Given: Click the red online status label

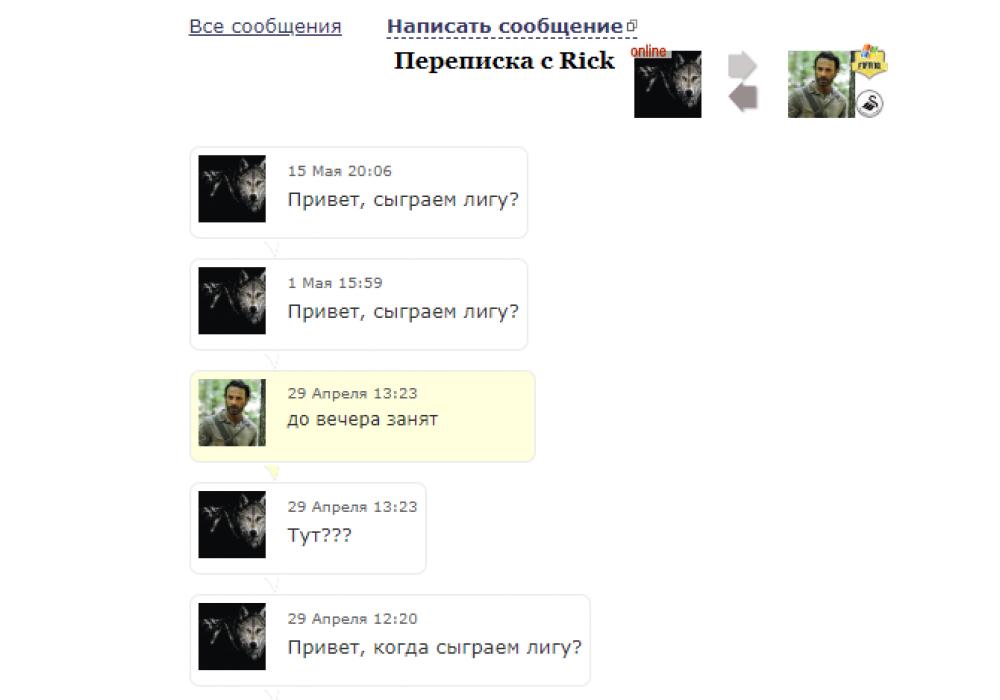Looking at the screenshot, I should coord(649,52).
